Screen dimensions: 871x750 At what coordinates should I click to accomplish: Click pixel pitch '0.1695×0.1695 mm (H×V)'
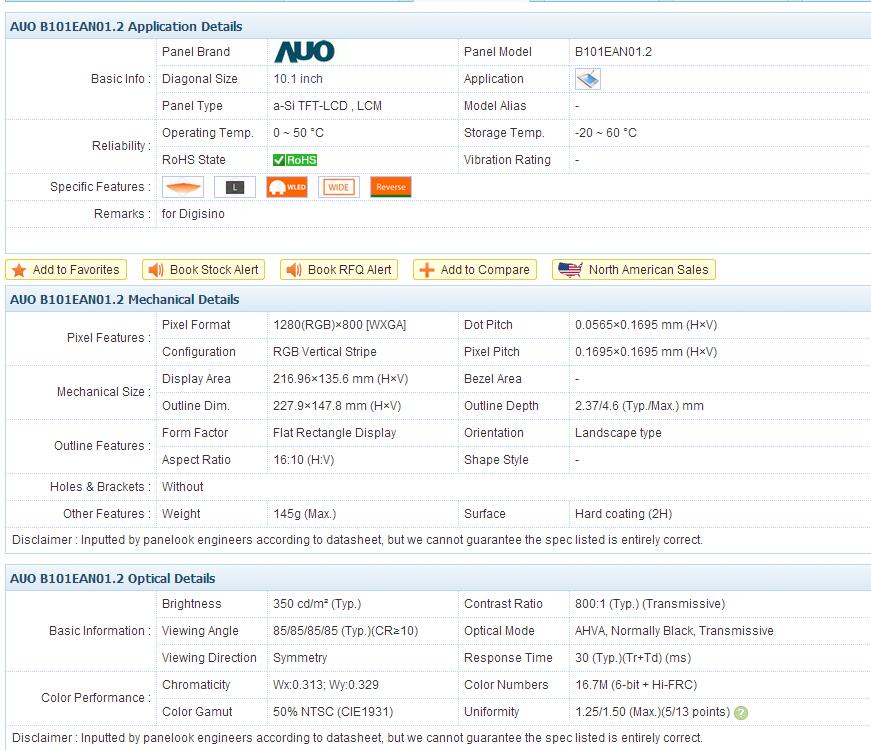click(x=646, y=352)
